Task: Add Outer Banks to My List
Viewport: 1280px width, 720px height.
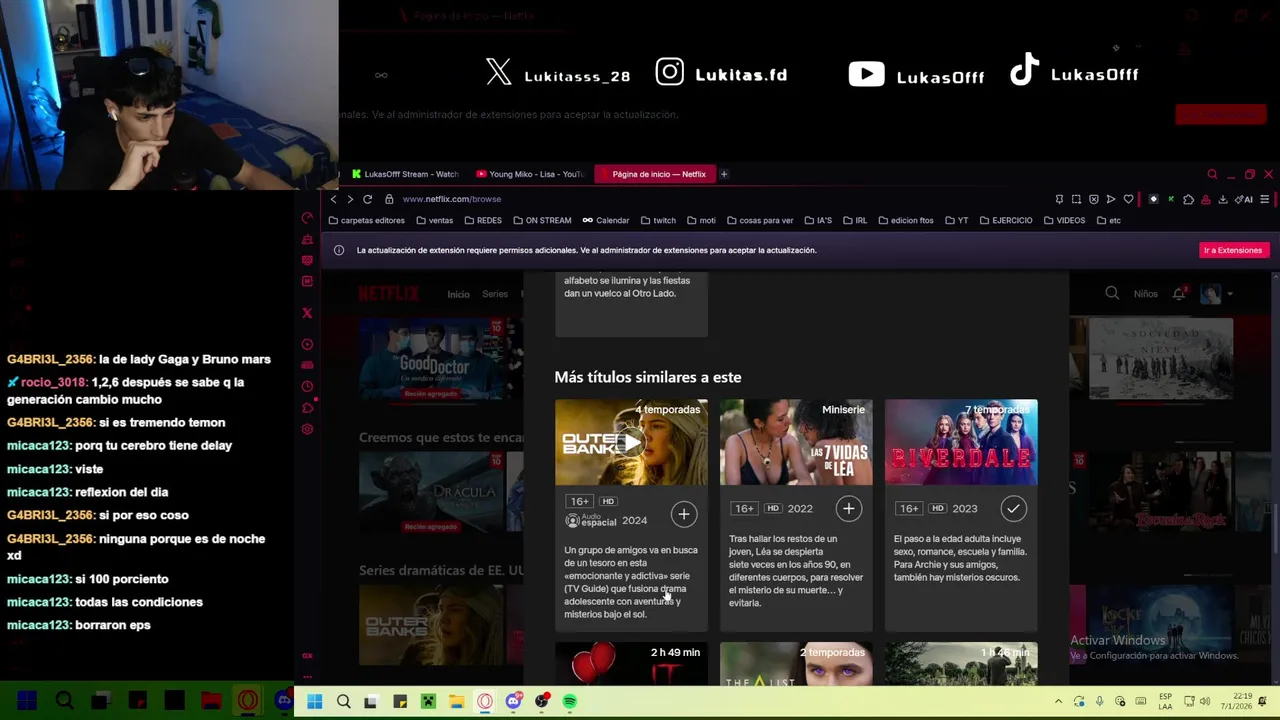Action: point(684,514)
